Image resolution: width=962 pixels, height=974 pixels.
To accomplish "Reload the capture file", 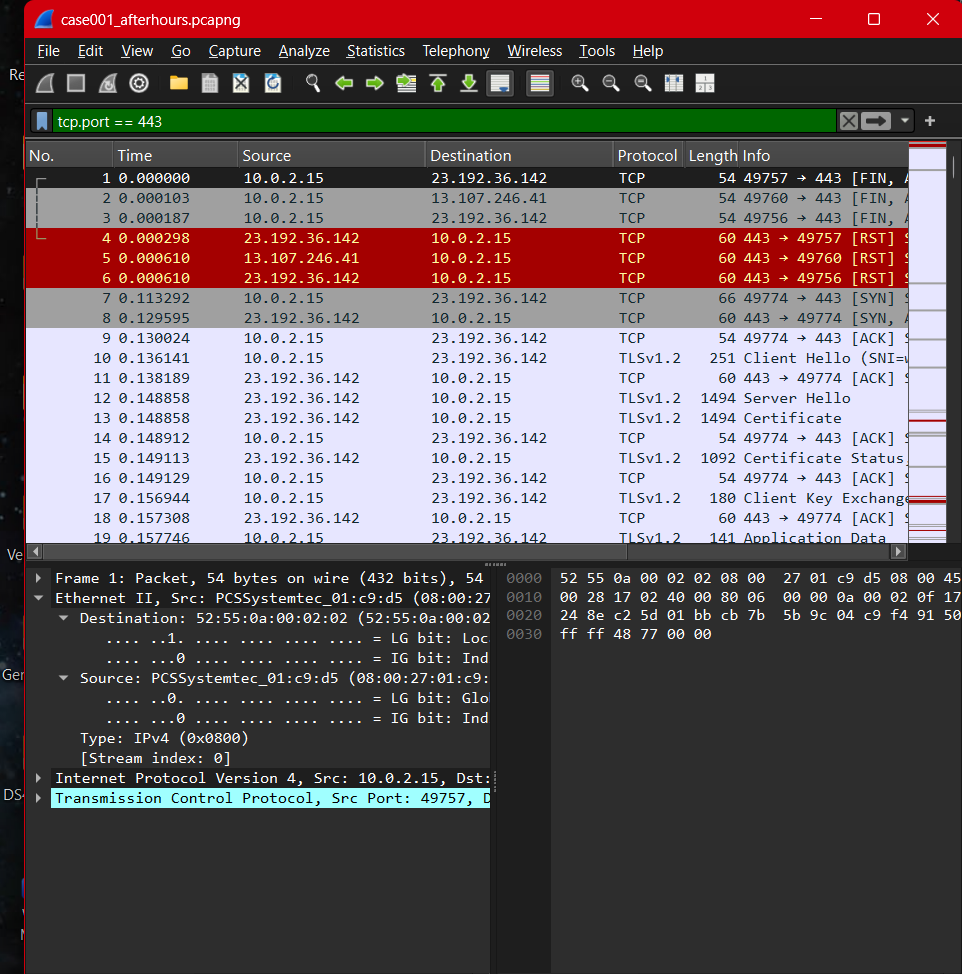I will click(x=273, y=83).
